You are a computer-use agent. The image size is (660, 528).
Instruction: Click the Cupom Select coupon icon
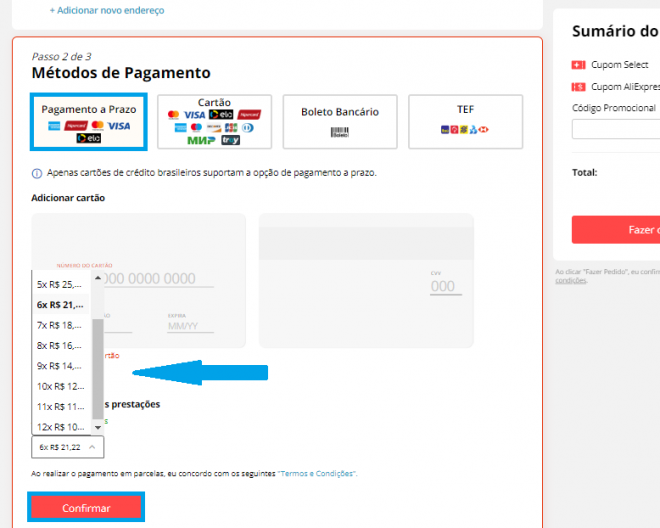578,65
